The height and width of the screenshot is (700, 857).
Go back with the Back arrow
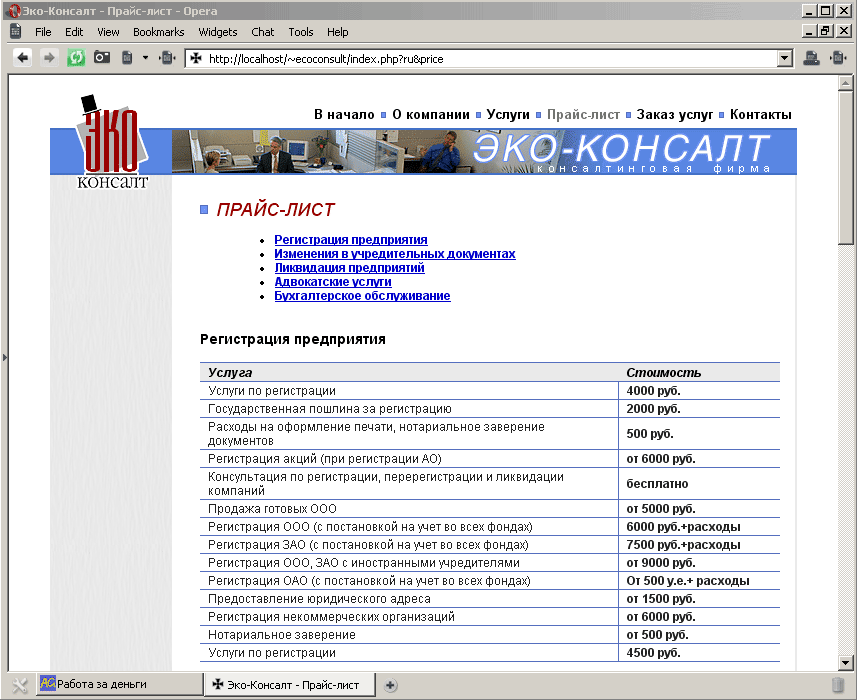[x=22, y=57]
